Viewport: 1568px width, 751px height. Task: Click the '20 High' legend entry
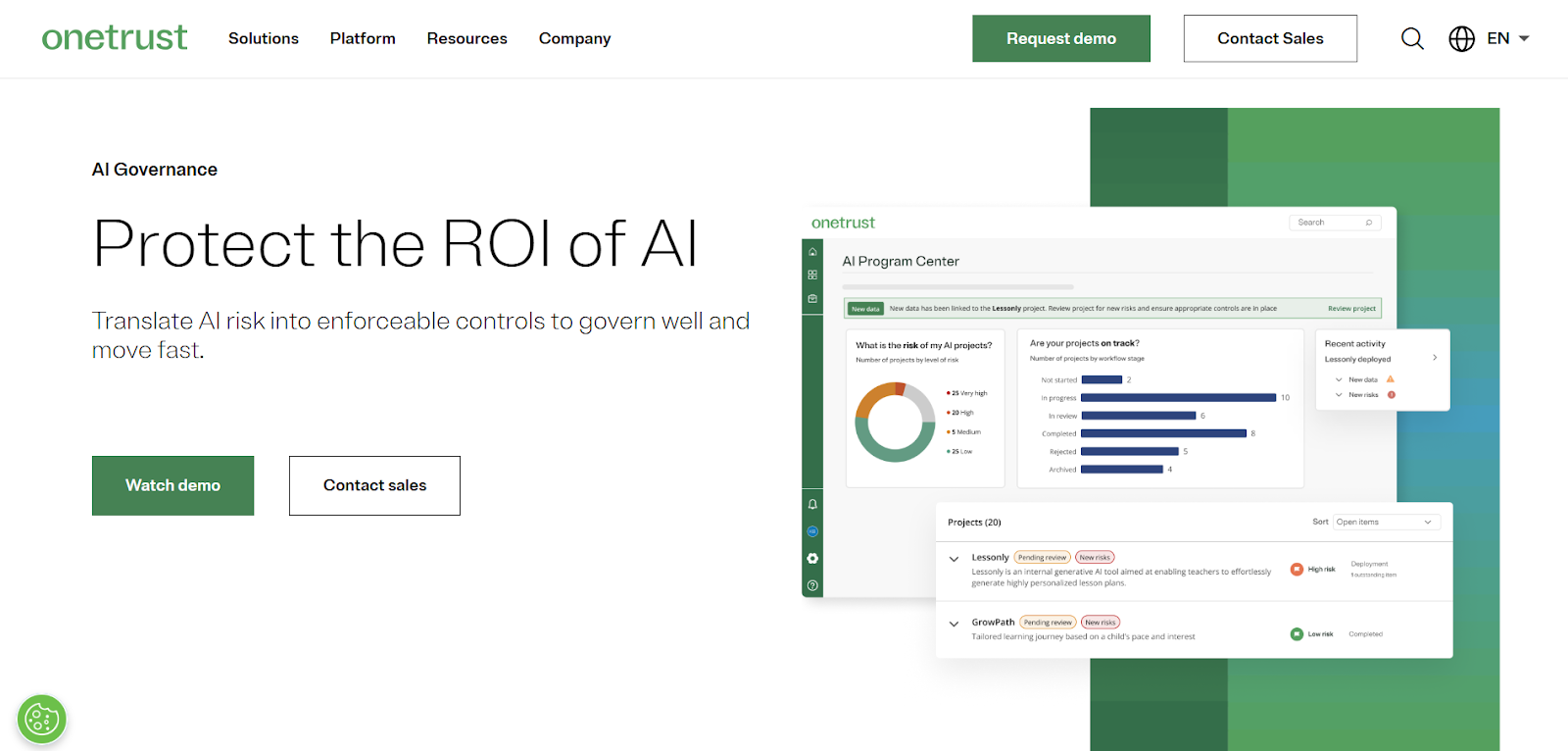pos(960,413)
